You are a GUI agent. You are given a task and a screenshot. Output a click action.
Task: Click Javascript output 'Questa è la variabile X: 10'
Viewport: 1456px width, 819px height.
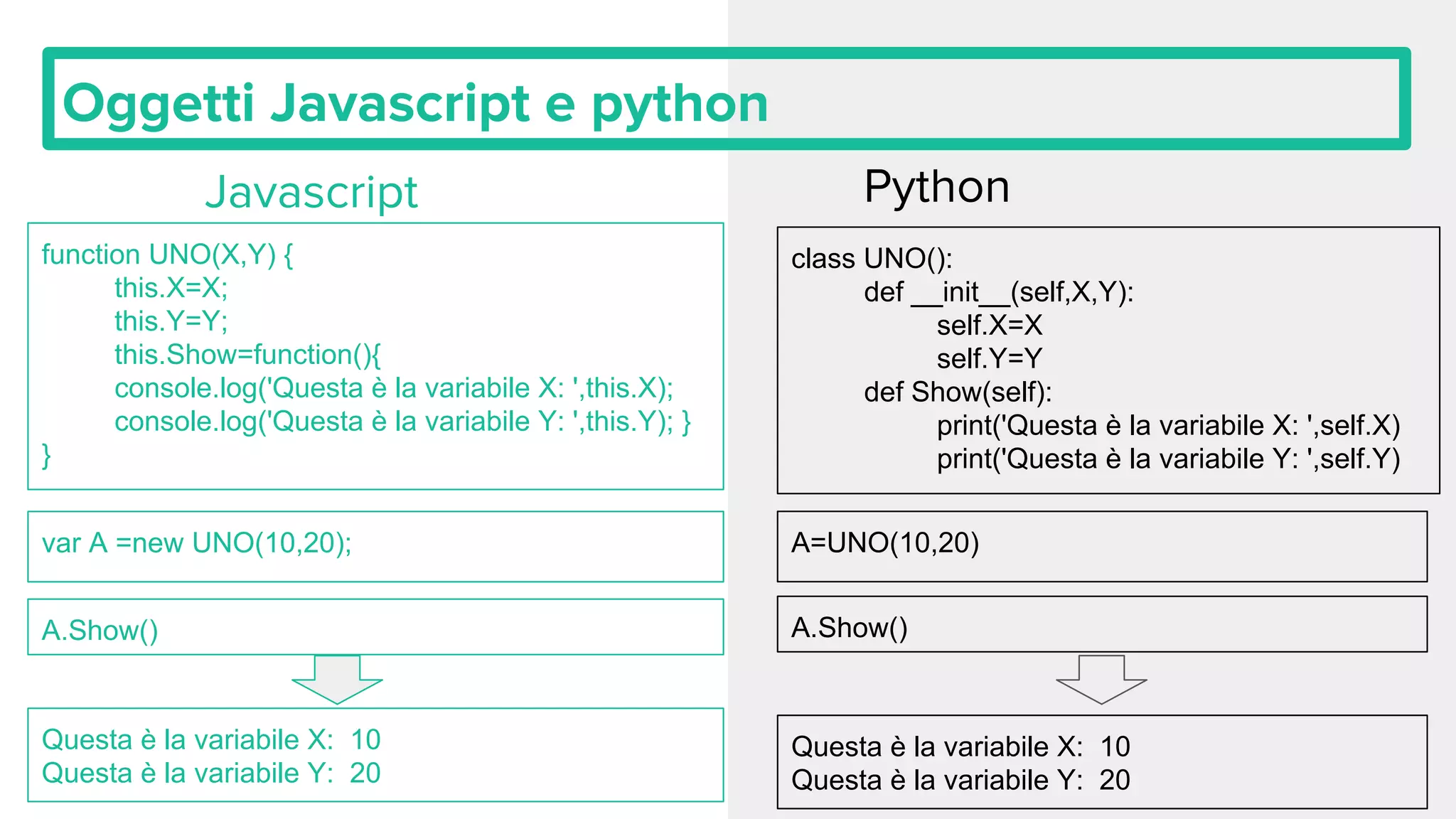(x=211, y=739)
